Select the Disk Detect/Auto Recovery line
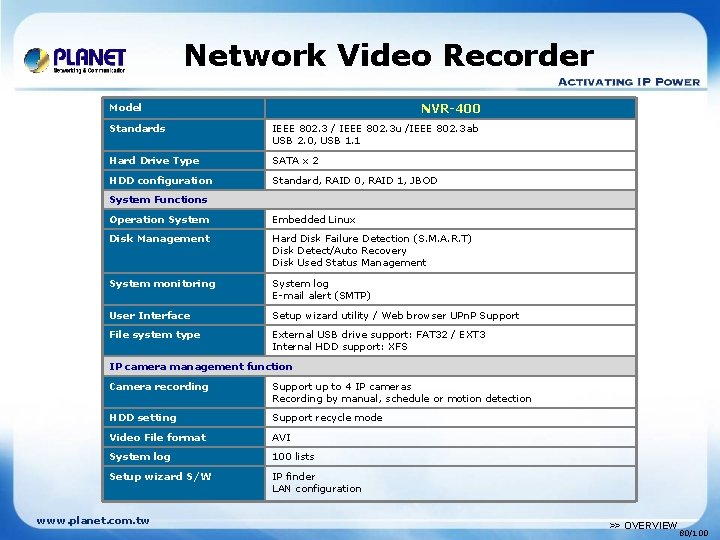720x540 pixels. click(x=339, y=251)
